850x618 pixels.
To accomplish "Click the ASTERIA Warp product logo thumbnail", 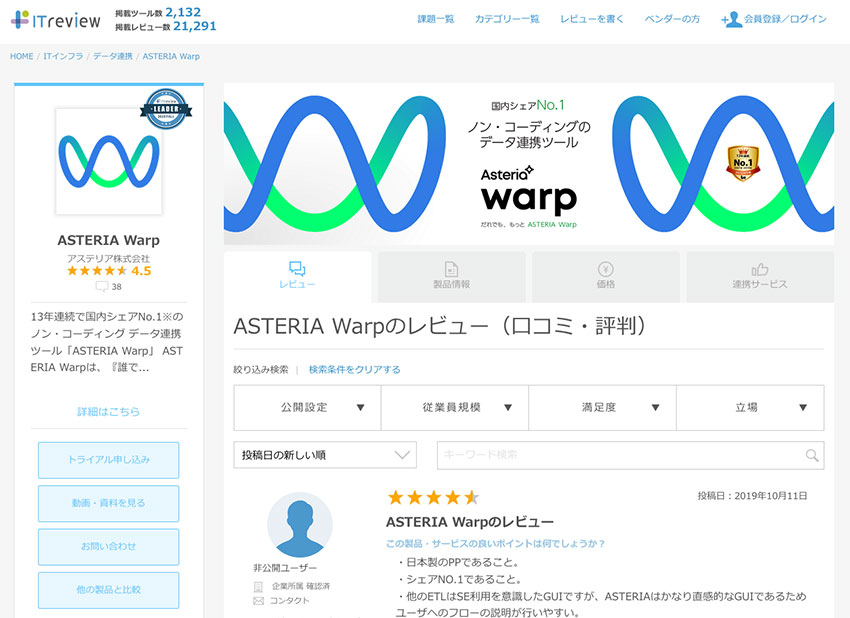I will (x=109, y=162).
